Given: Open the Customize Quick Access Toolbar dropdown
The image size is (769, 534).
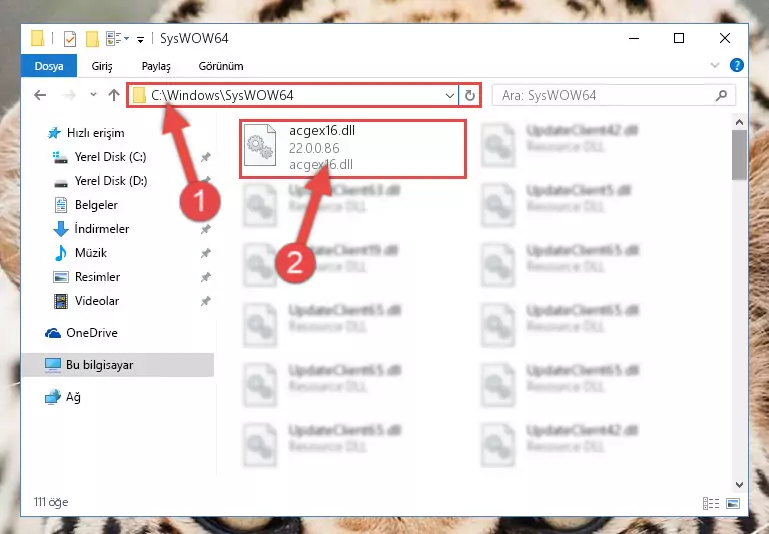Looking at the screenshot, I should pyautogui.click(x=140, y=39).
